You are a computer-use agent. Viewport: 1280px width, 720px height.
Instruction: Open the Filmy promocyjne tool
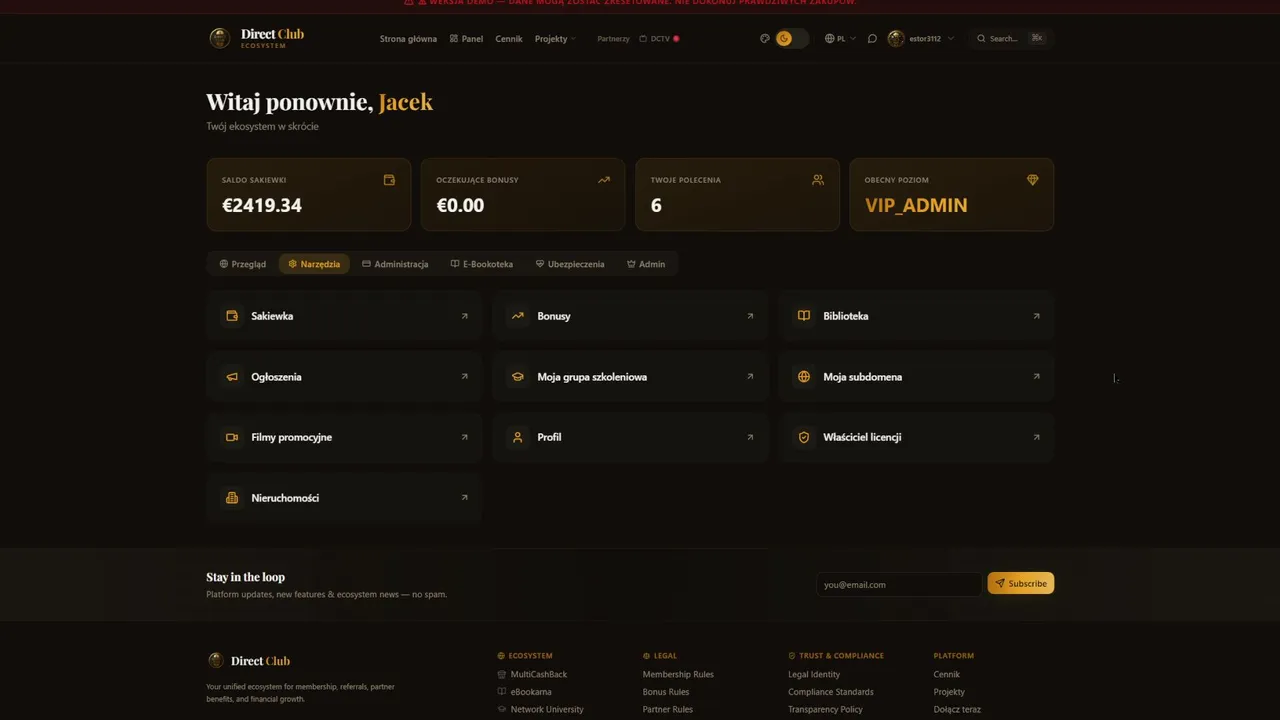(x=344, y=437)
